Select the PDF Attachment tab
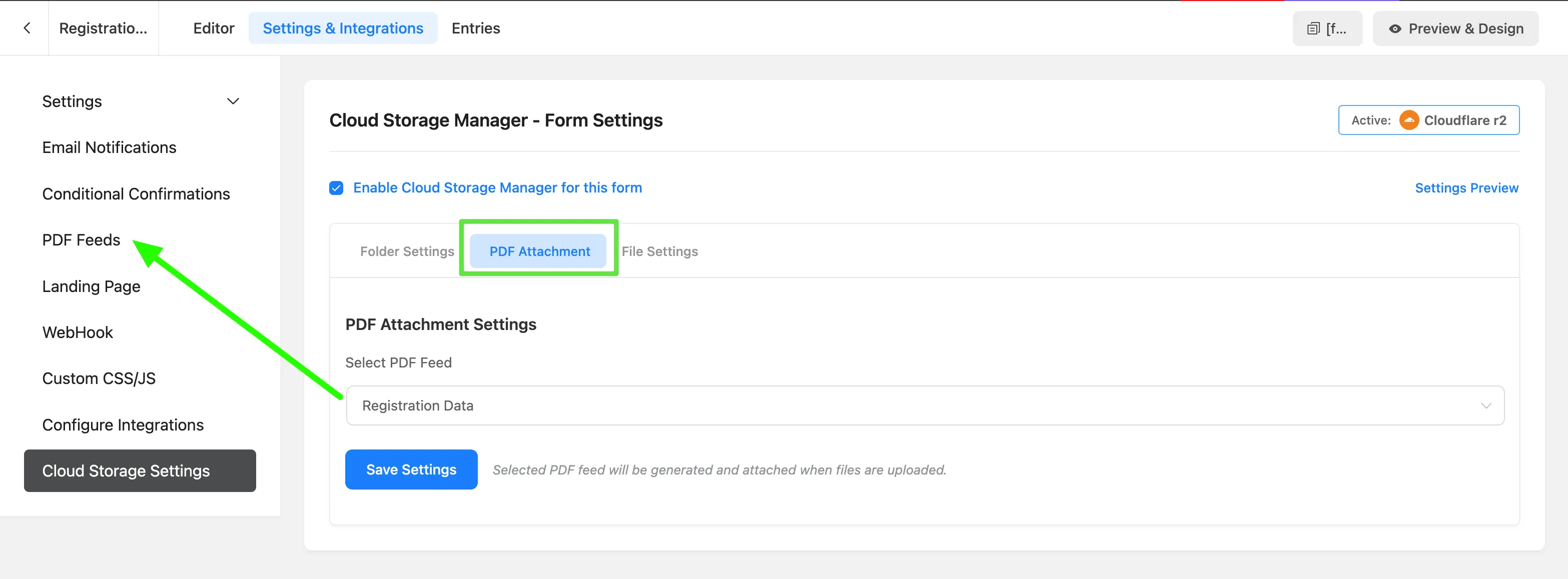 click(x=539, y=251)
